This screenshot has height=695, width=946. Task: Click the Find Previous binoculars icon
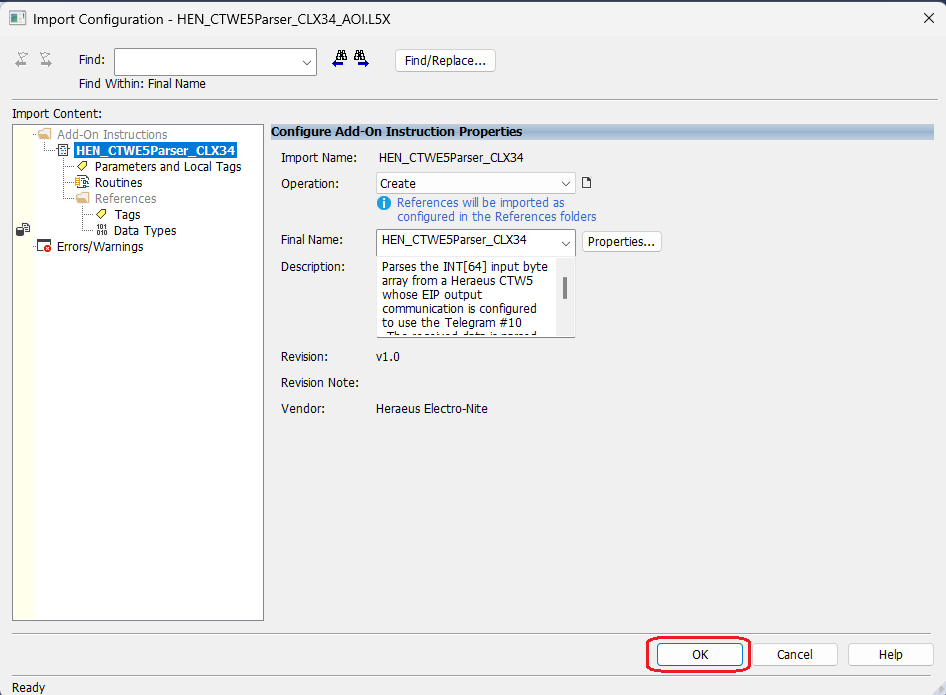(340, 59)
